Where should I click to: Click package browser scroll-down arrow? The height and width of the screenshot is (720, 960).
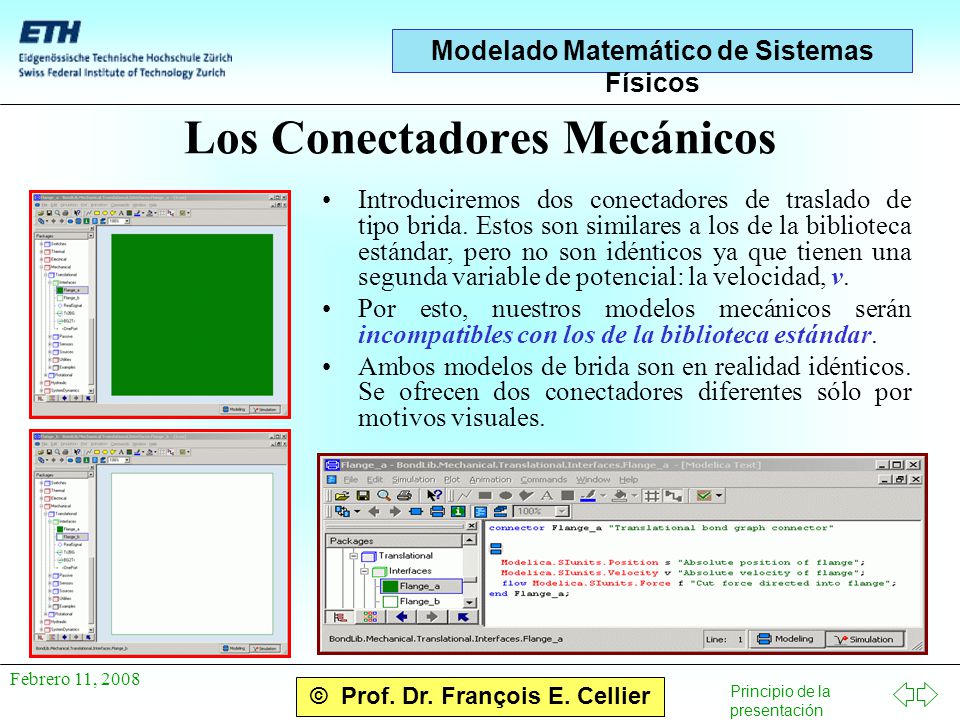469,603
